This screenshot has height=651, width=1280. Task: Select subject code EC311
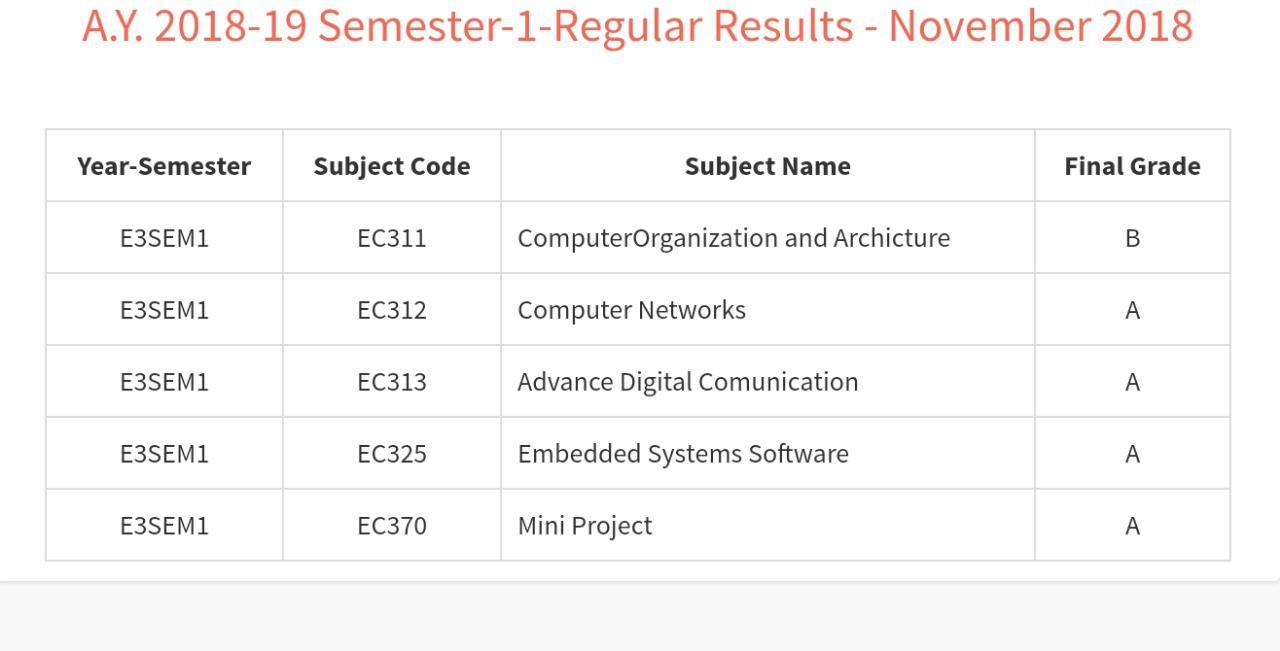pyautogui.click(x=392, y=238)
